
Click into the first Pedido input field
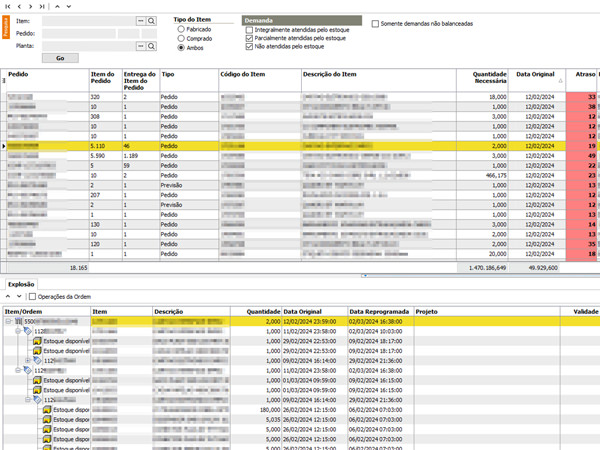(79, 34)
